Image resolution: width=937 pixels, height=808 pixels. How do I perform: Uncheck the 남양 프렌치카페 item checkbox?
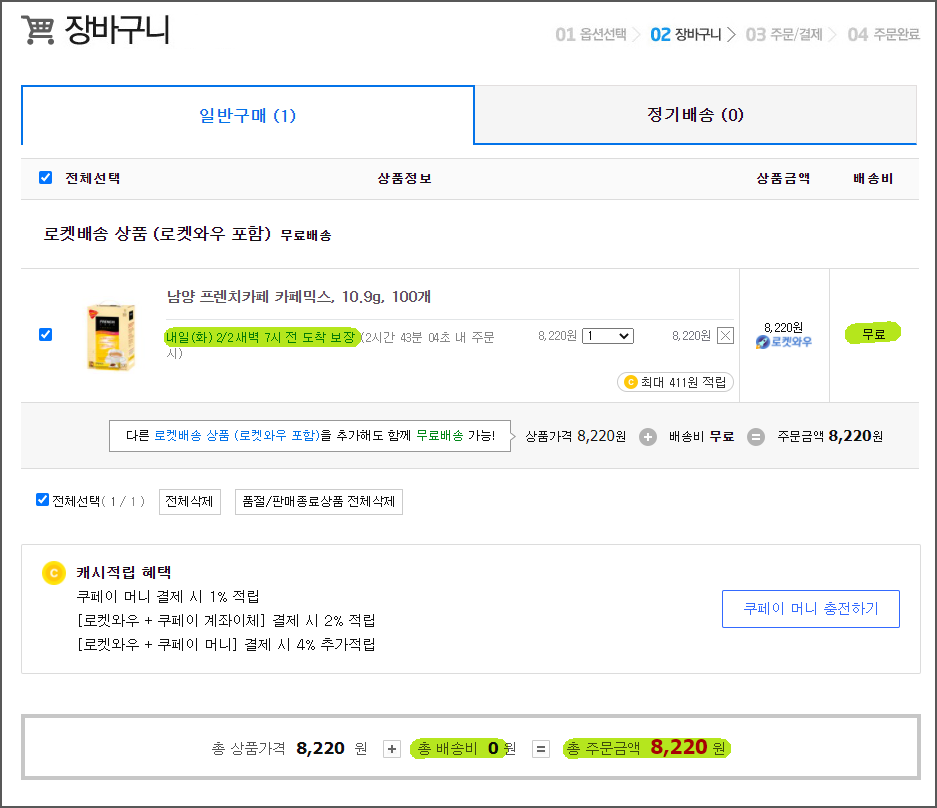coord(45,334)
